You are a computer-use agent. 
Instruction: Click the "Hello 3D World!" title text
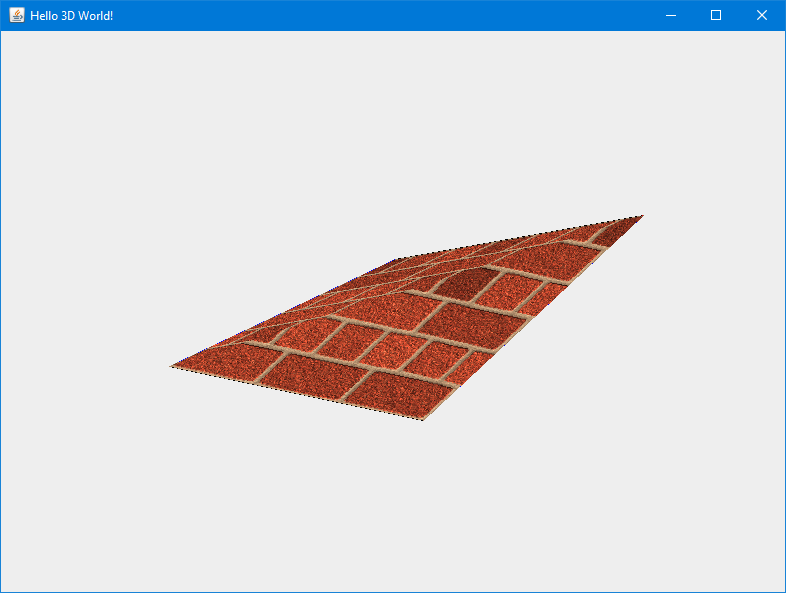(x=72, y=16)
